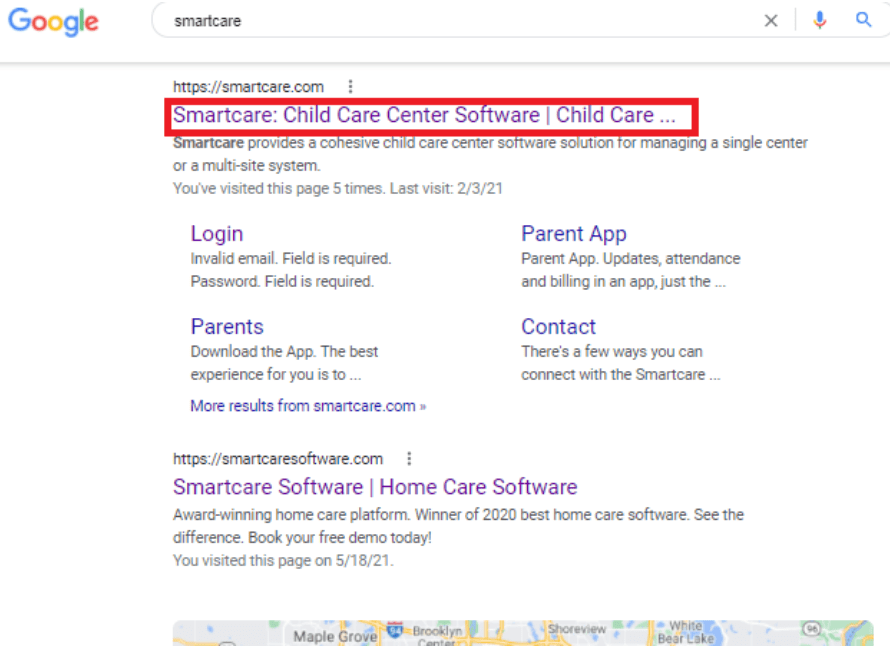Clear the search query using the X icon
The width and height of the screenshot is (890, 662).
771,20
